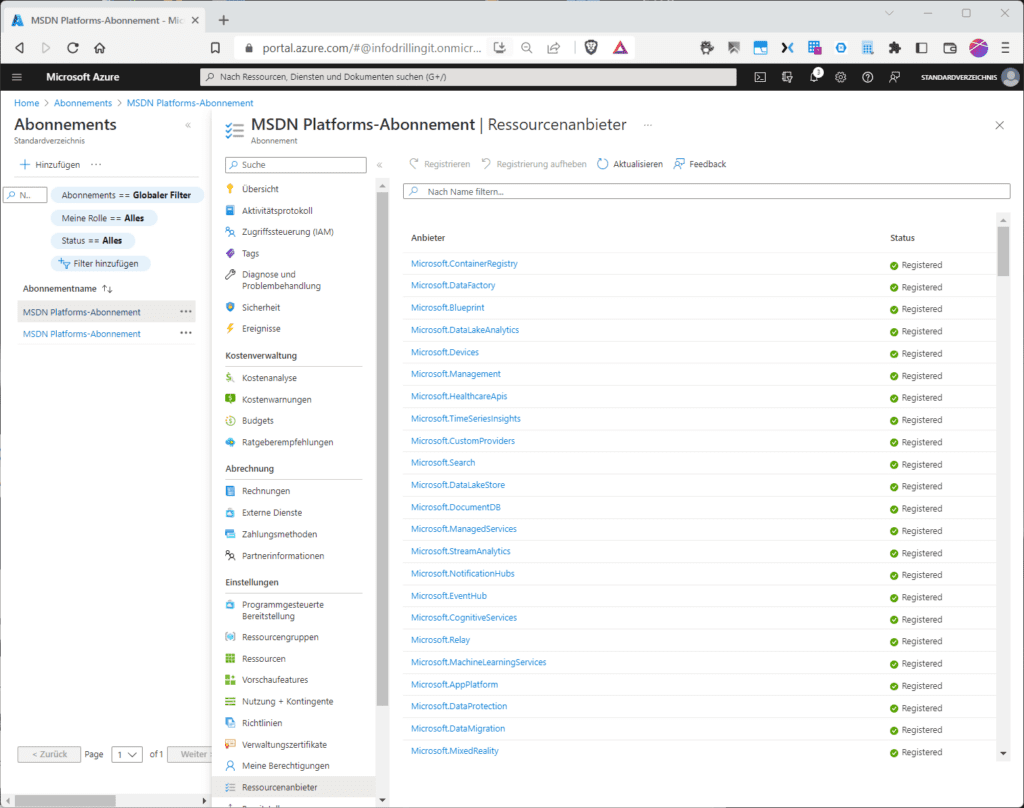Click Hinzufügen to add a subscription
Image resolution: width=1024 pixels, height=808 pixels.
pyautogui.click(x=50, y=165)
